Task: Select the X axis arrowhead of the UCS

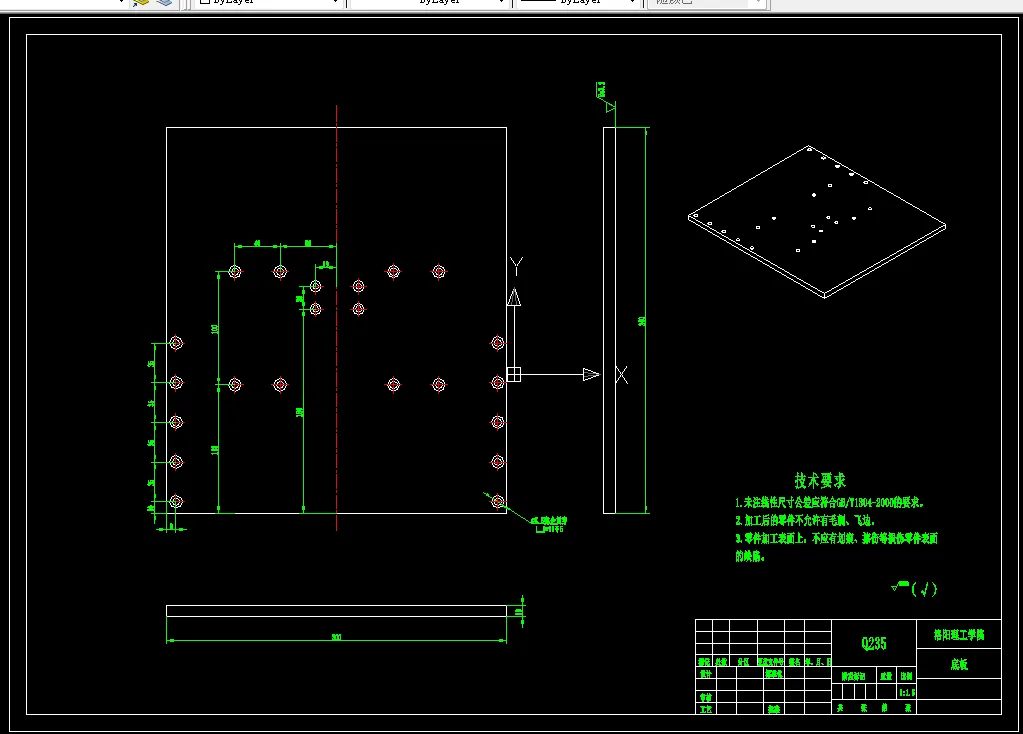Action: (591, 375)
